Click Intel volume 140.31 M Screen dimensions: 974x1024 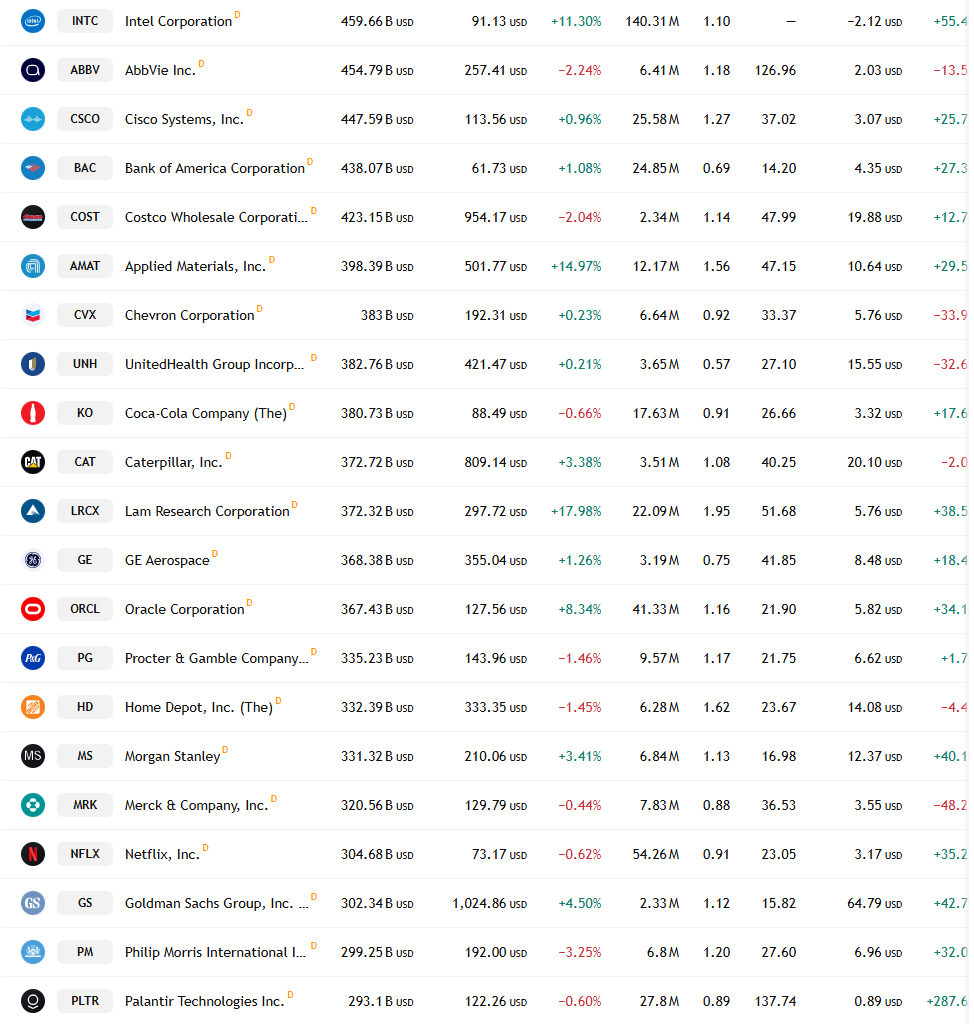pos(652,22)
